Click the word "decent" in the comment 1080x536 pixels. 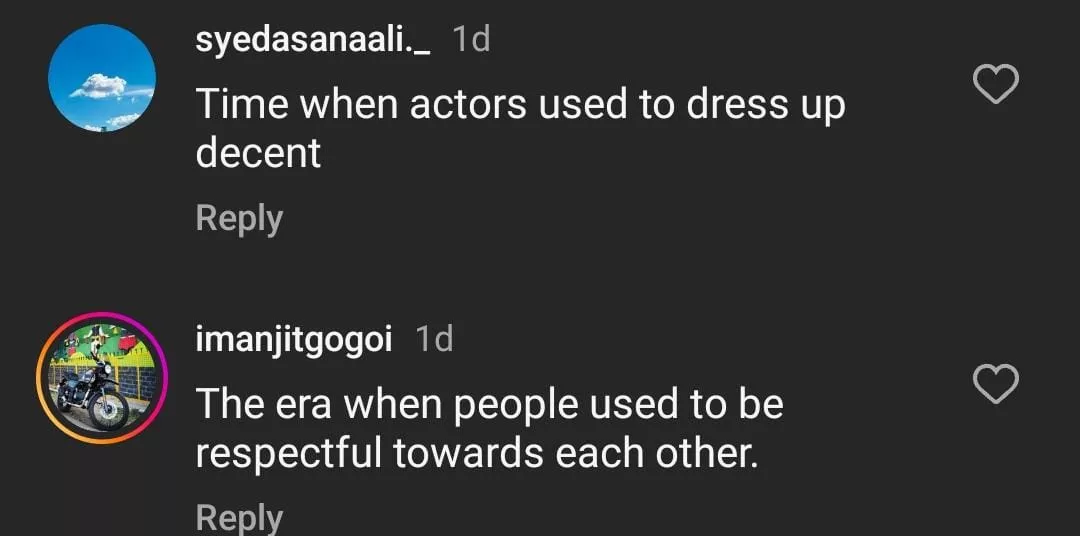pyautogui.click(x=258, y=153)
